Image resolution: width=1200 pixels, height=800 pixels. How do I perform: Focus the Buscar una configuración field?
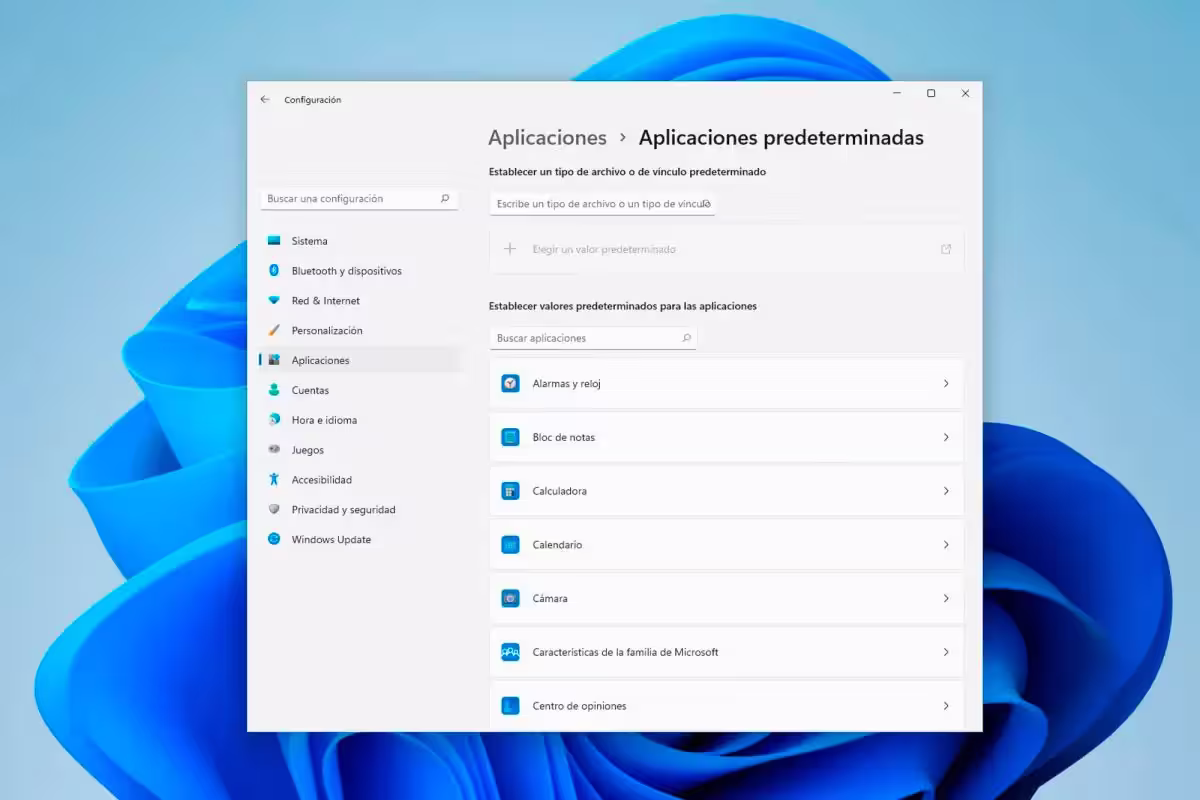(x=360, y=199)
